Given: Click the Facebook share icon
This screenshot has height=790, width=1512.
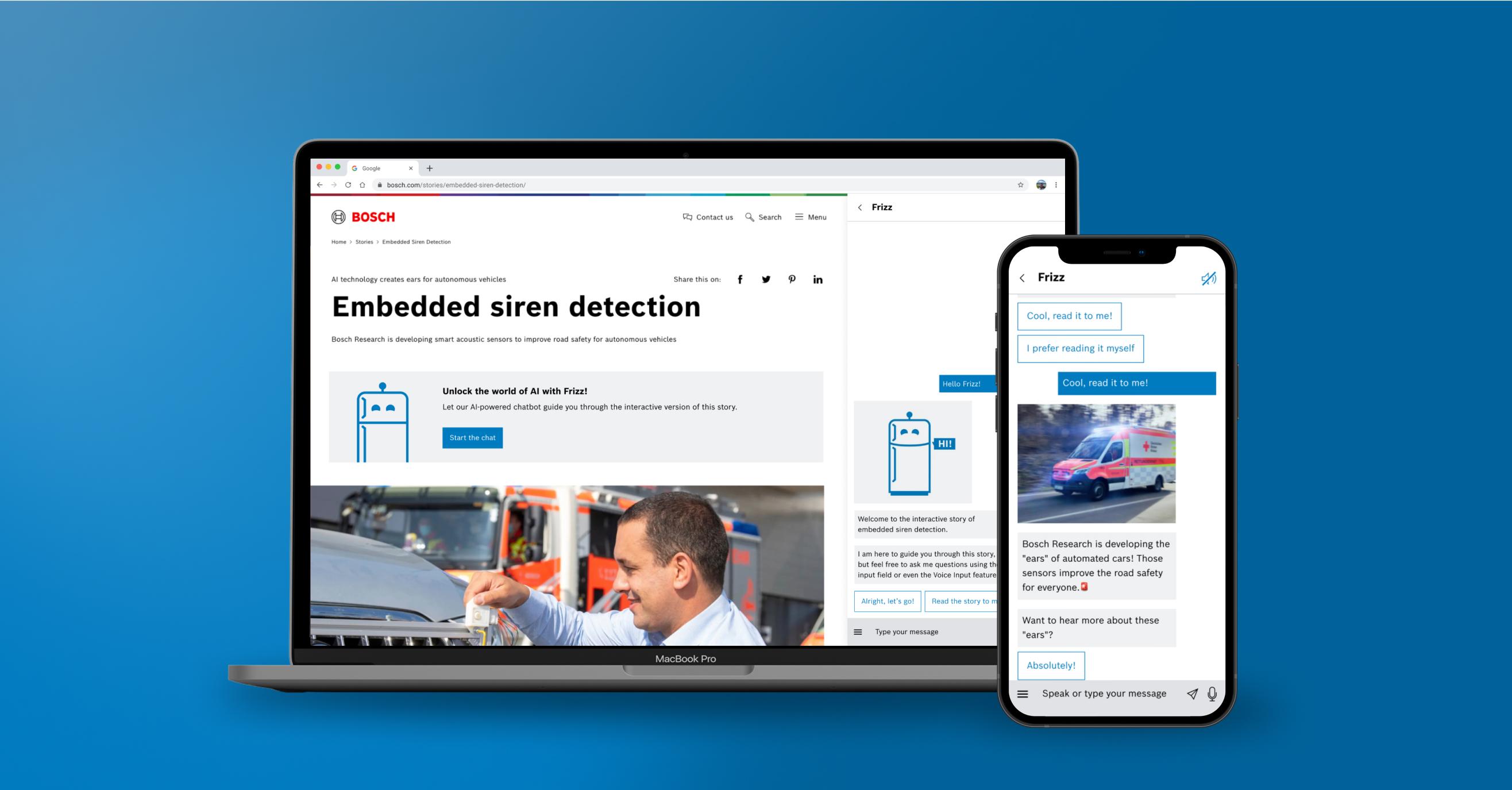Looking at the screenshot, I should point(739,279).
